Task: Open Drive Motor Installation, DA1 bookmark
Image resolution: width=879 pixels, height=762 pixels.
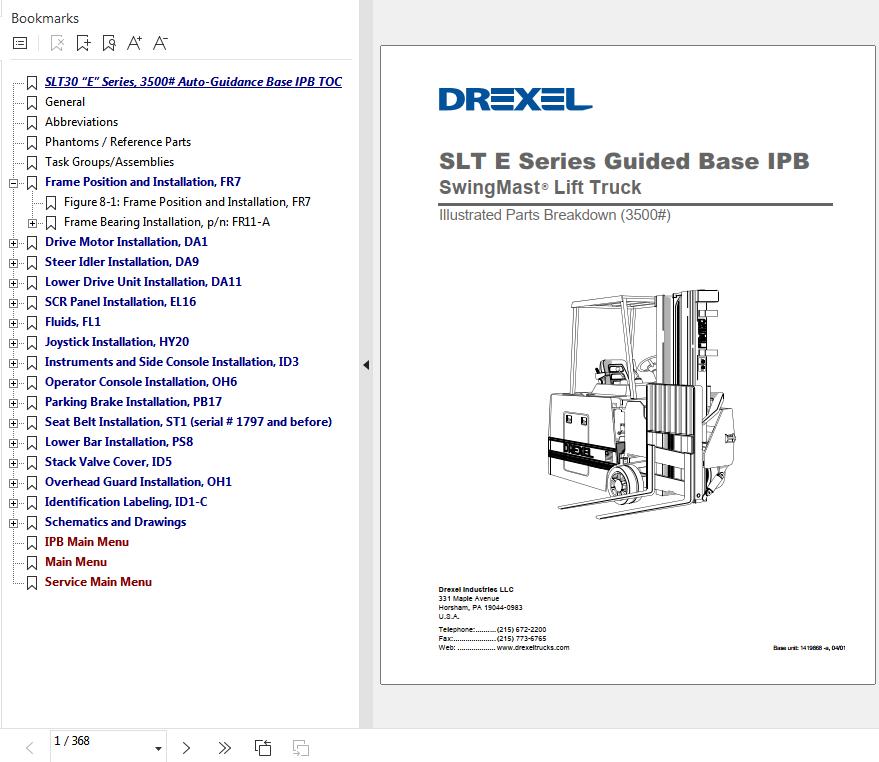Action: pyautogui.click(x=126, y=242)
